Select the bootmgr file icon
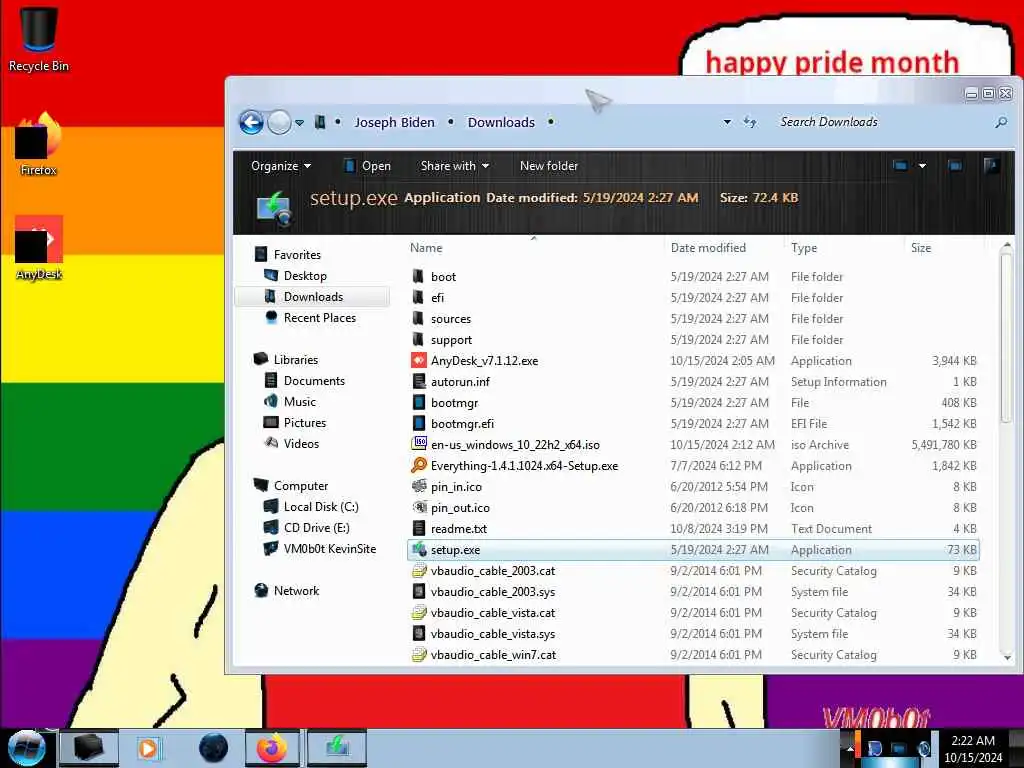The width and height of the screenshot is (1024, 768). pos(419,402)
